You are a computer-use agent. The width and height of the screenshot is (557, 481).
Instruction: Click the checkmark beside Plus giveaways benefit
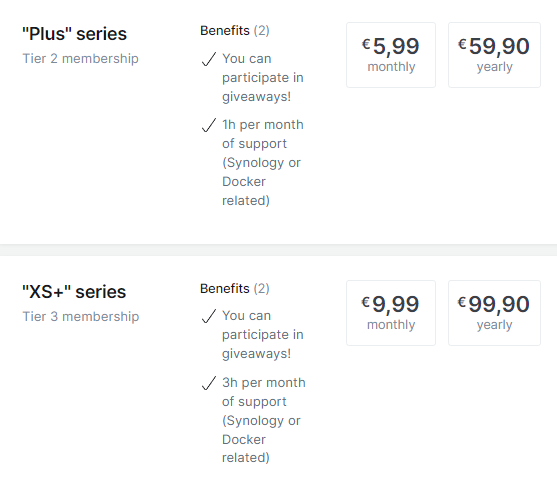(209, 59)
